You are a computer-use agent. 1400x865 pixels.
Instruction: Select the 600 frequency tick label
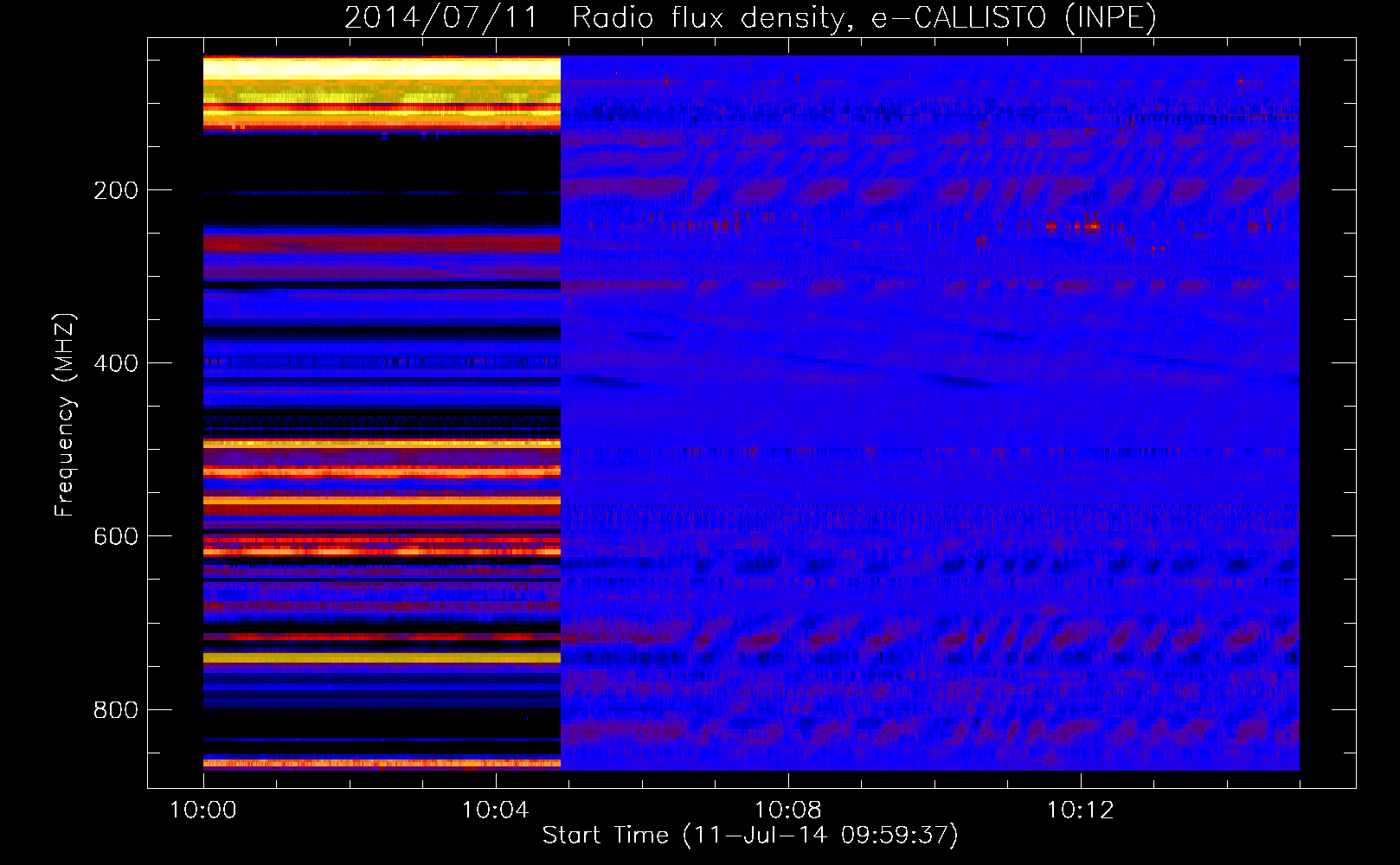116,536
